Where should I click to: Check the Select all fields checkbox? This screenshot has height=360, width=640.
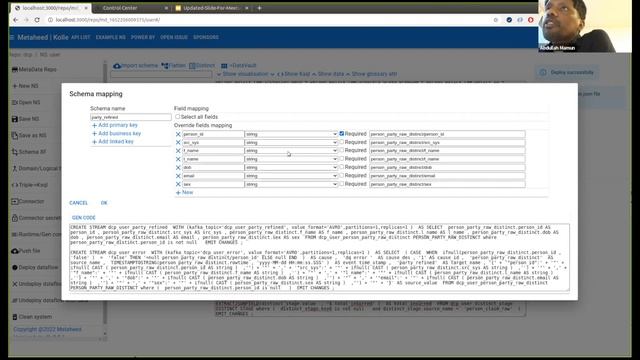click(x=178, y=117)
